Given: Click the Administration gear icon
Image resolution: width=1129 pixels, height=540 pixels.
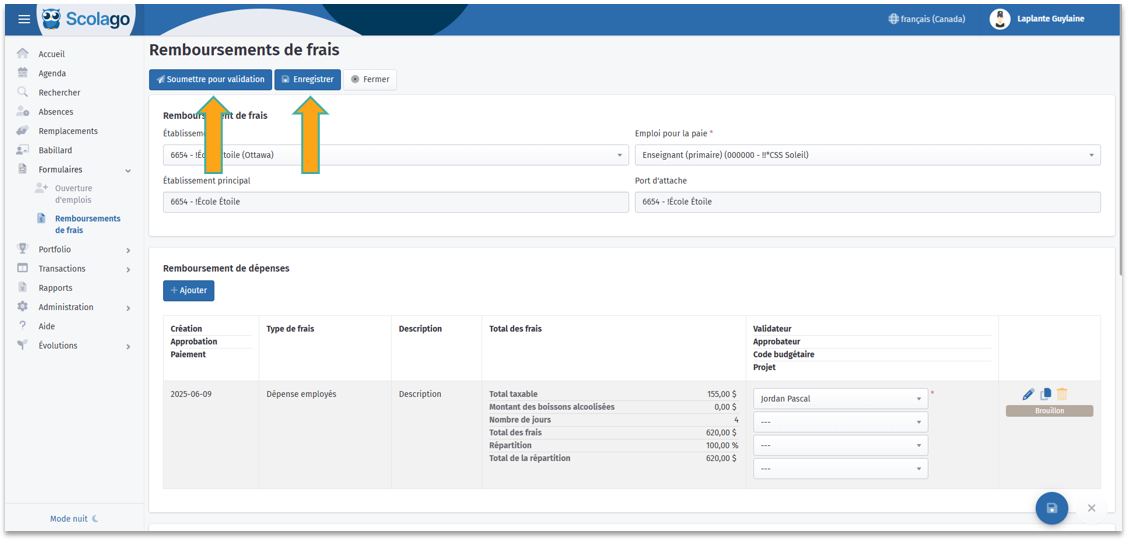Looking at the screenshot, I should coord(22,307).
